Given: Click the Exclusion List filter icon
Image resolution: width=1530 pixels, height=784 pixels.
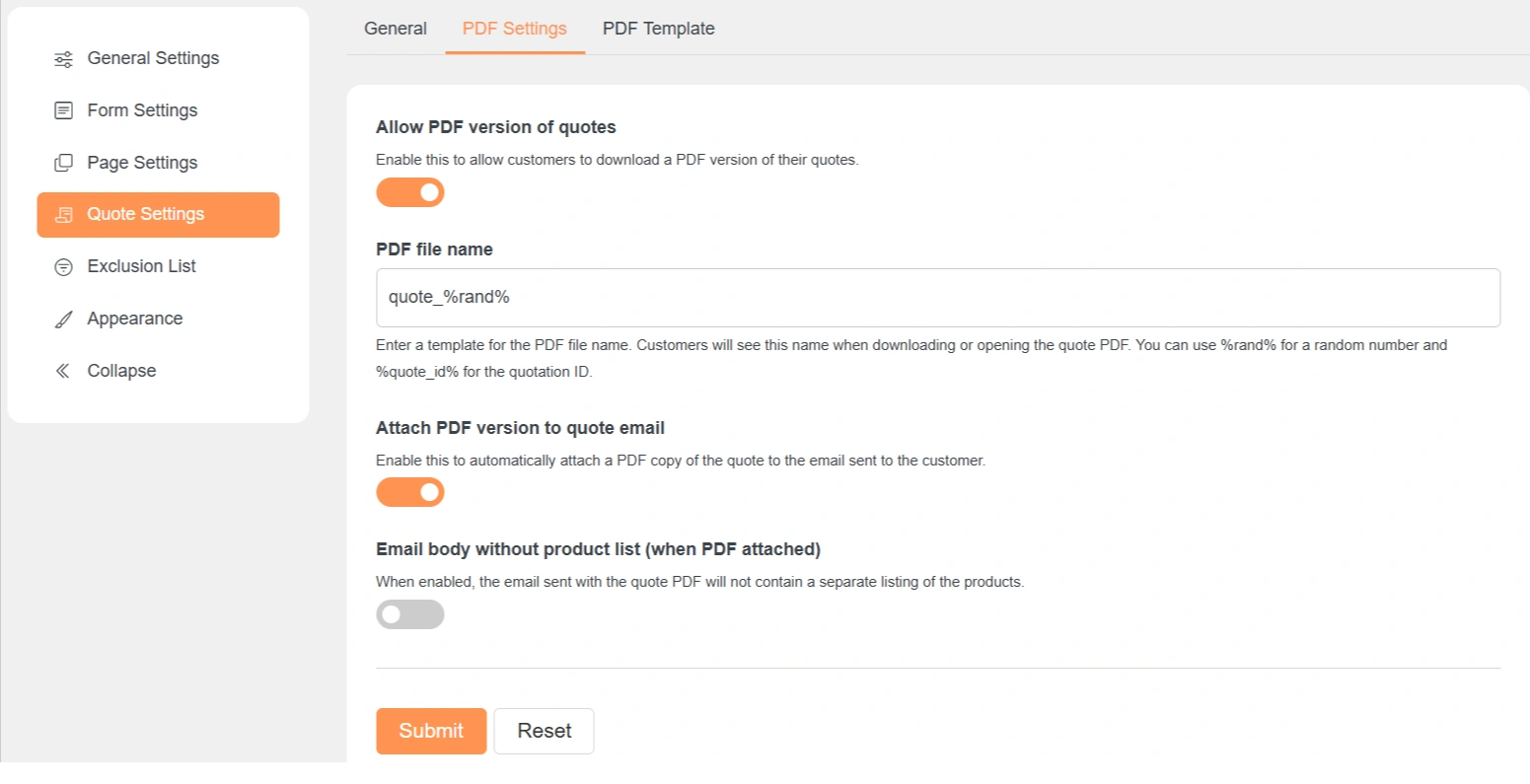Looking at the screenshot, I should coord(63,267).
